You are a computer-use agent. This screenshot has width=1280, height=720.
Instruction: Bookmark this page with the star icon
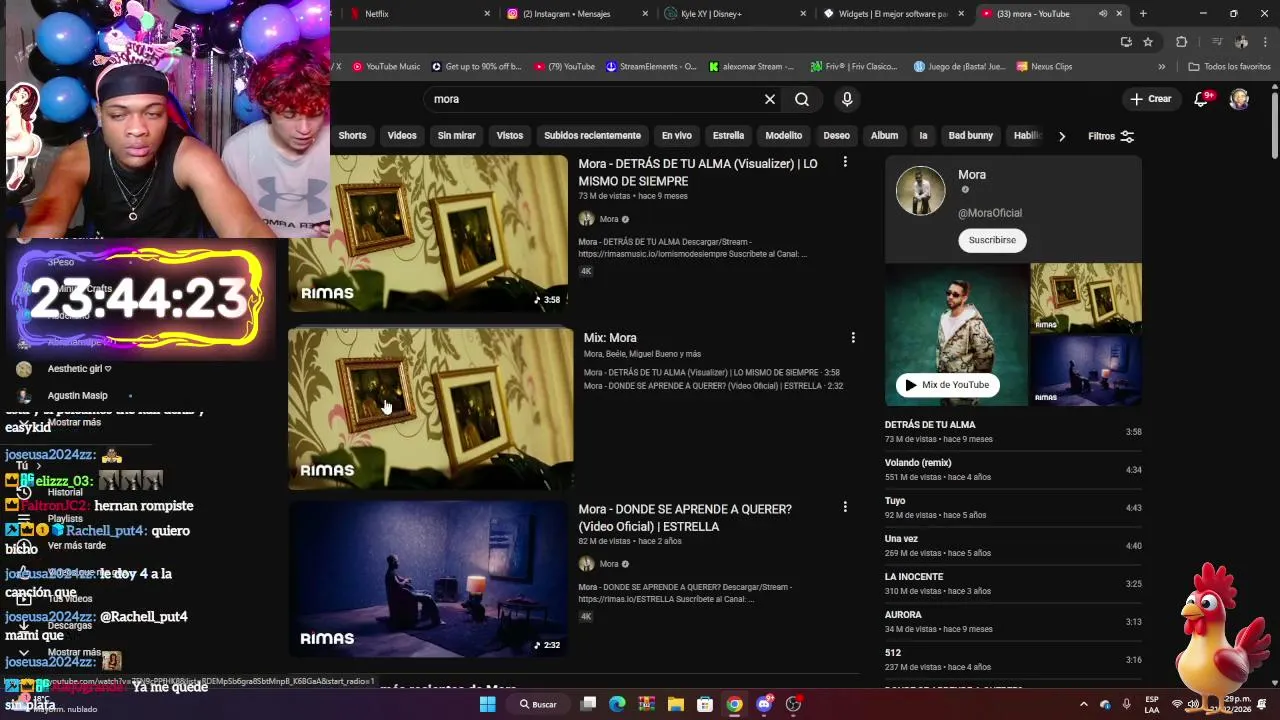(1148, 42)
